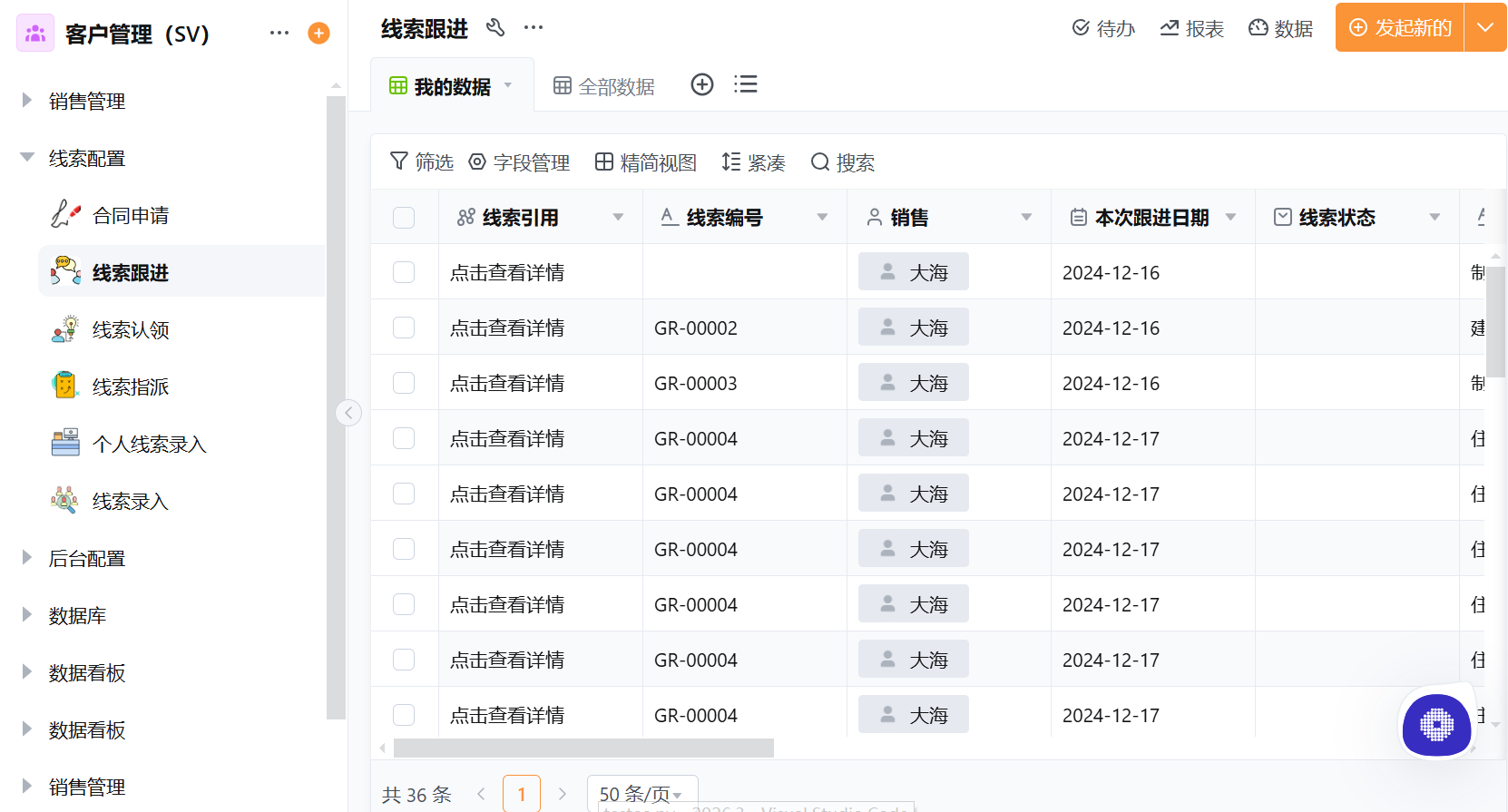The height and width of the screenshot is (812, 1508).
Task: Collapse the sidebar with the arrow handle
Action: 348,413
